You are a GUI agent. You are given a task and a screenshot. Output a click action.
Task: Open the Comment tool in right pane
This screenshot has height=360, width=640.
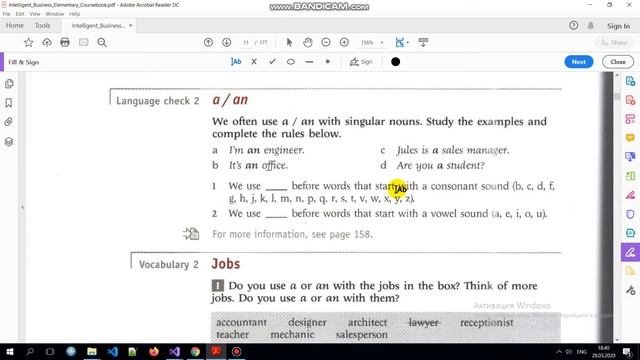point(630,138)
